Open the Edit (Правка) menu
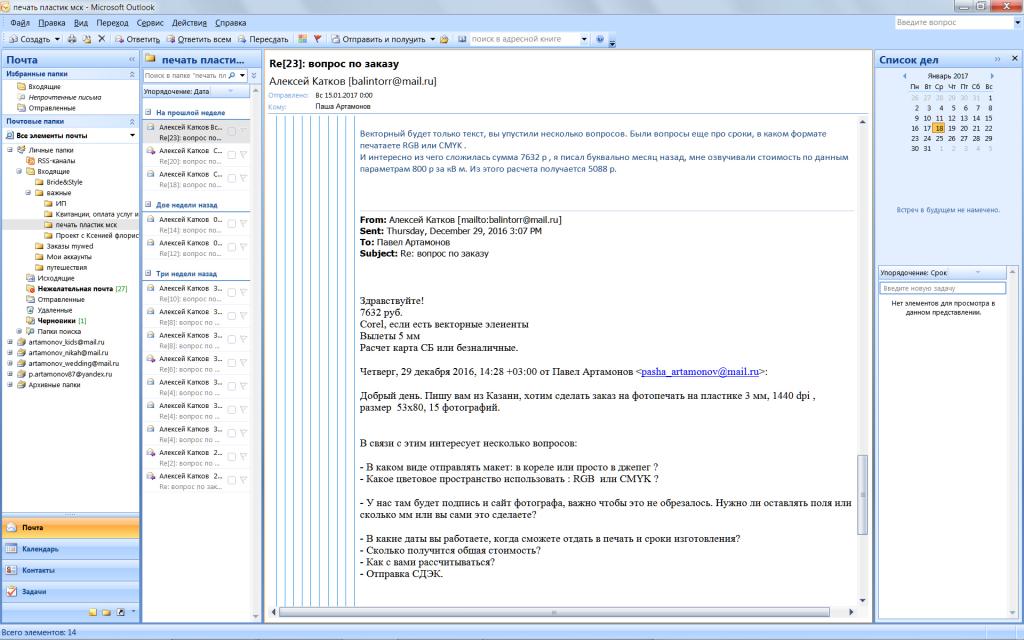 (x=52, y=23)
